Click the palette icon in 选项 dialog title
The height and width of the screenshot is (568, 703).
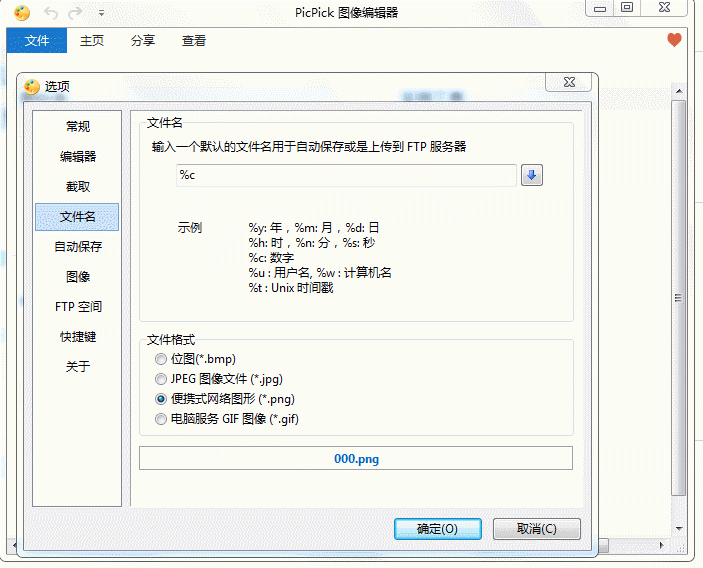(32, 87)
